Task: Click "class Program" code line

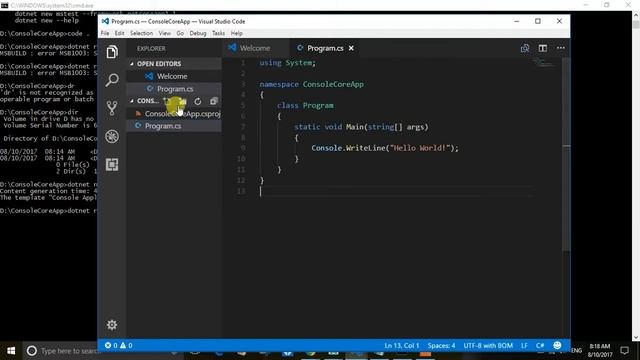Action: pyautogui.click(x=305, y=106)
